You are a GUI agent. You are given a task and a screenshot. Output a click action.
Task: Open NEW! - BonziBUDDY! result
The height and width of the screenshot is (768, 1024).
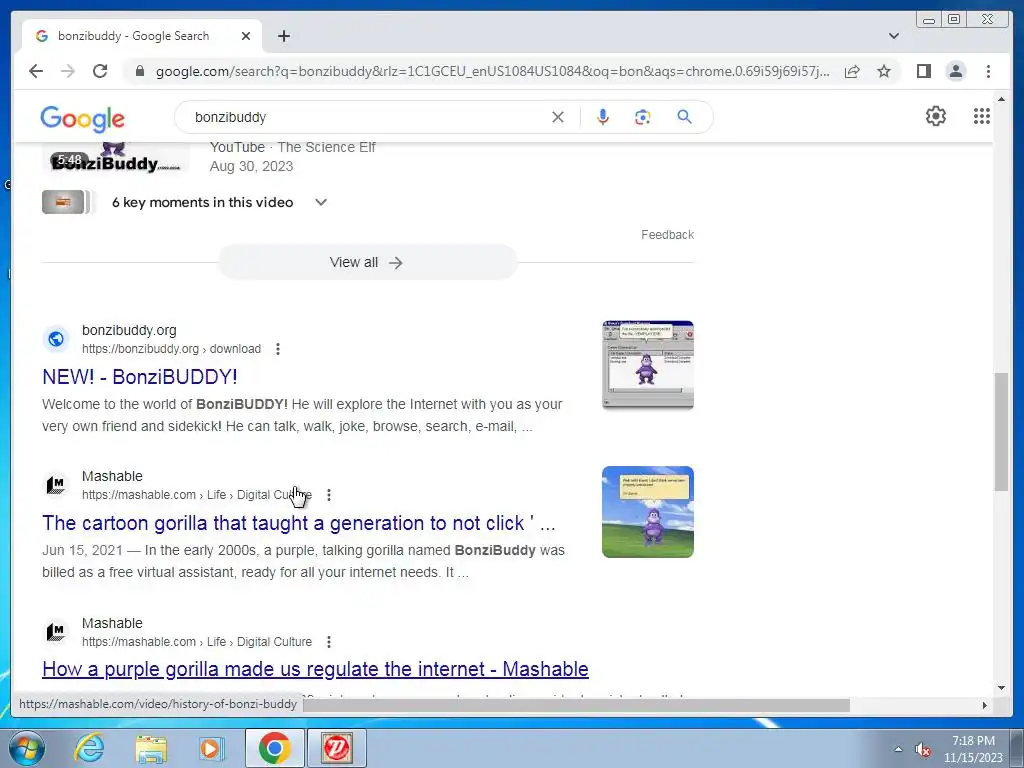point(140,377)
